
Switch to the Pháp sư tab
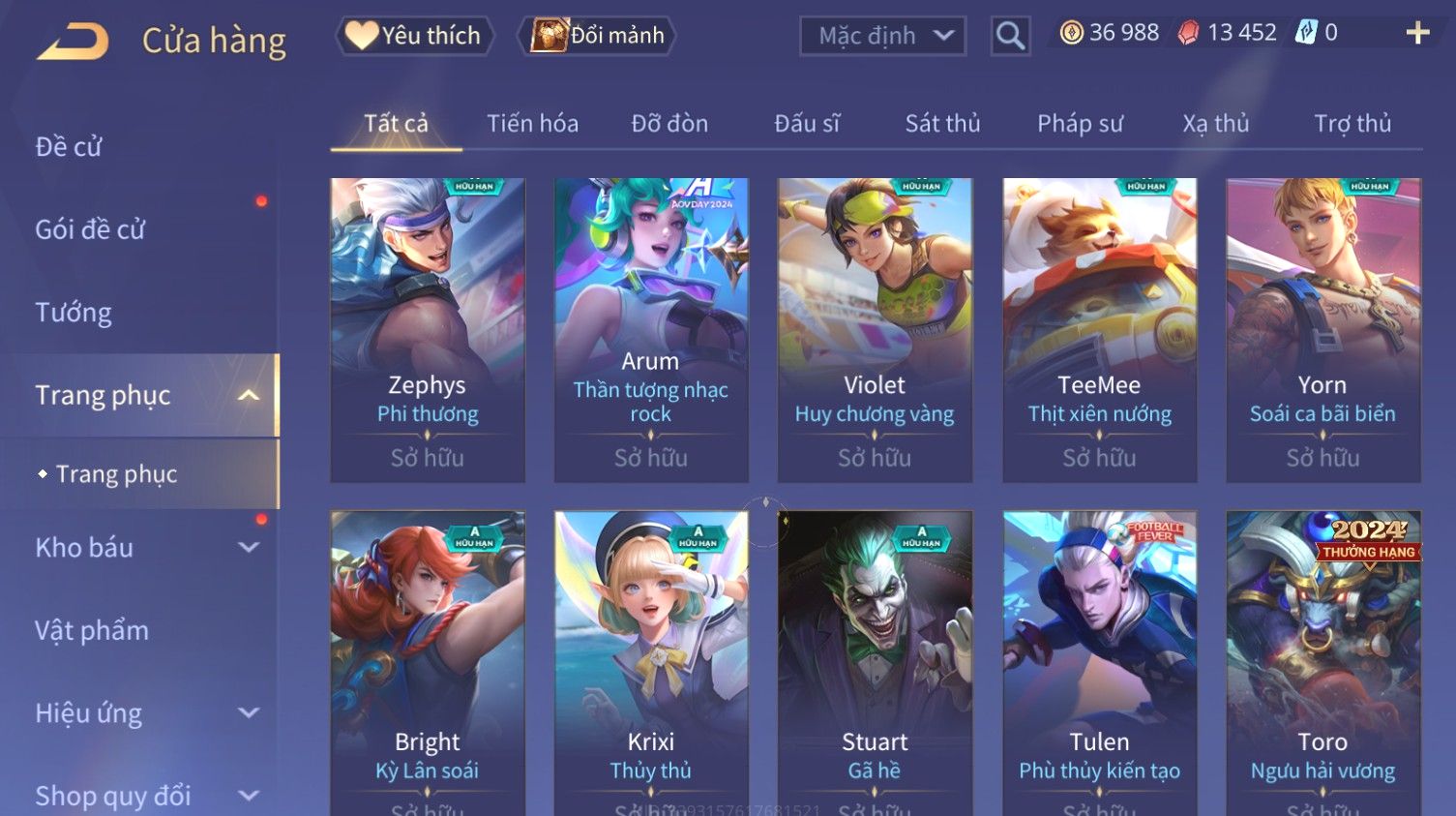tap(1080, 124)
